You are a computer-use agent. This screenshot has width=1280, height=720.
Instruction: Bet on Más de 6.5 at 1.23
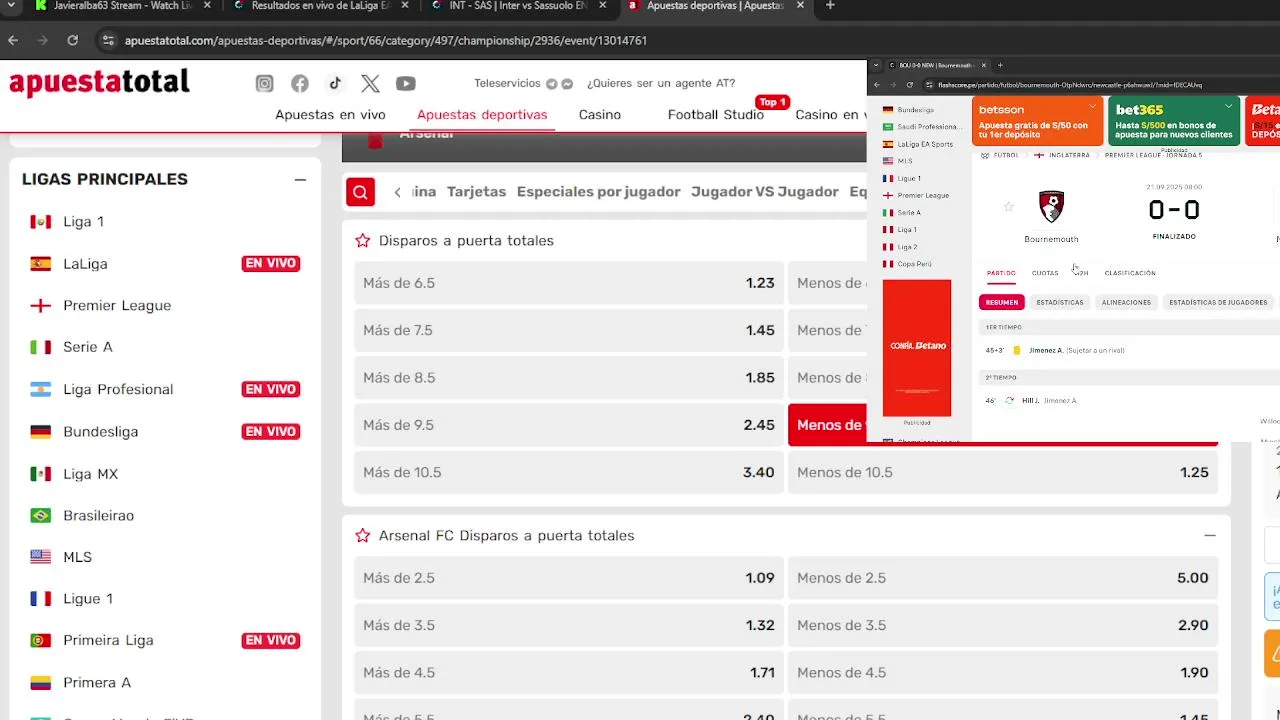tap(569, 283)
